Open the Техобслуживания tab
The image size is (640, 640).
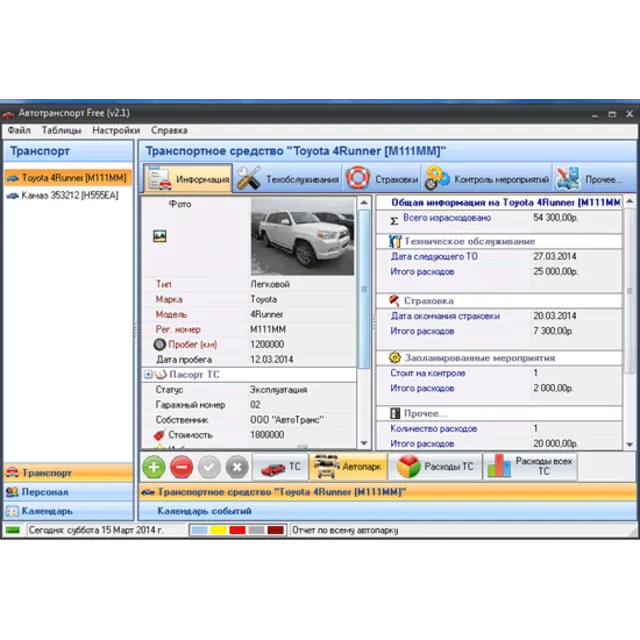click(x=287, y=178)
